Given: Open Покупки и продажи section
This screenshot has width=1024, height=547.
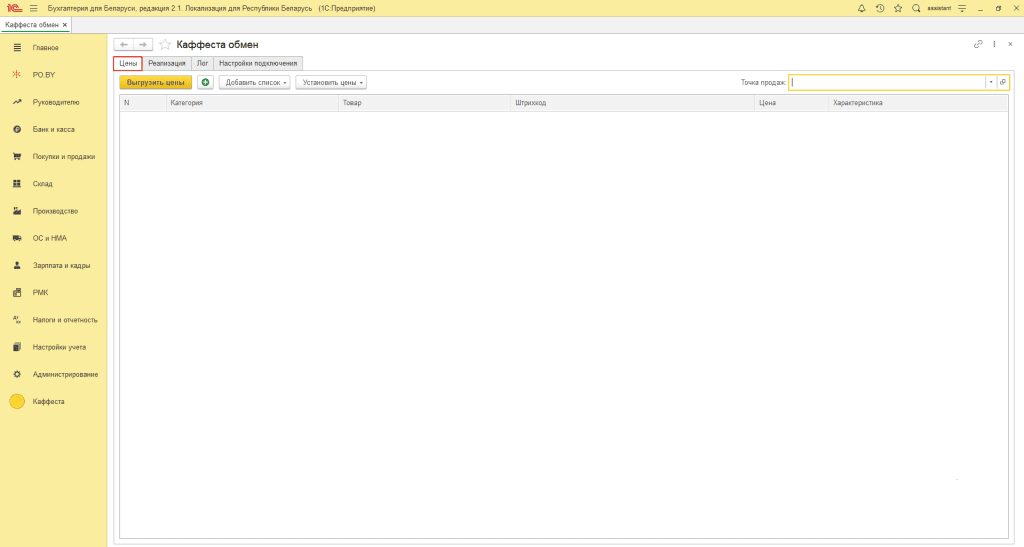Looking at the screenshot, I should point(54,157).
